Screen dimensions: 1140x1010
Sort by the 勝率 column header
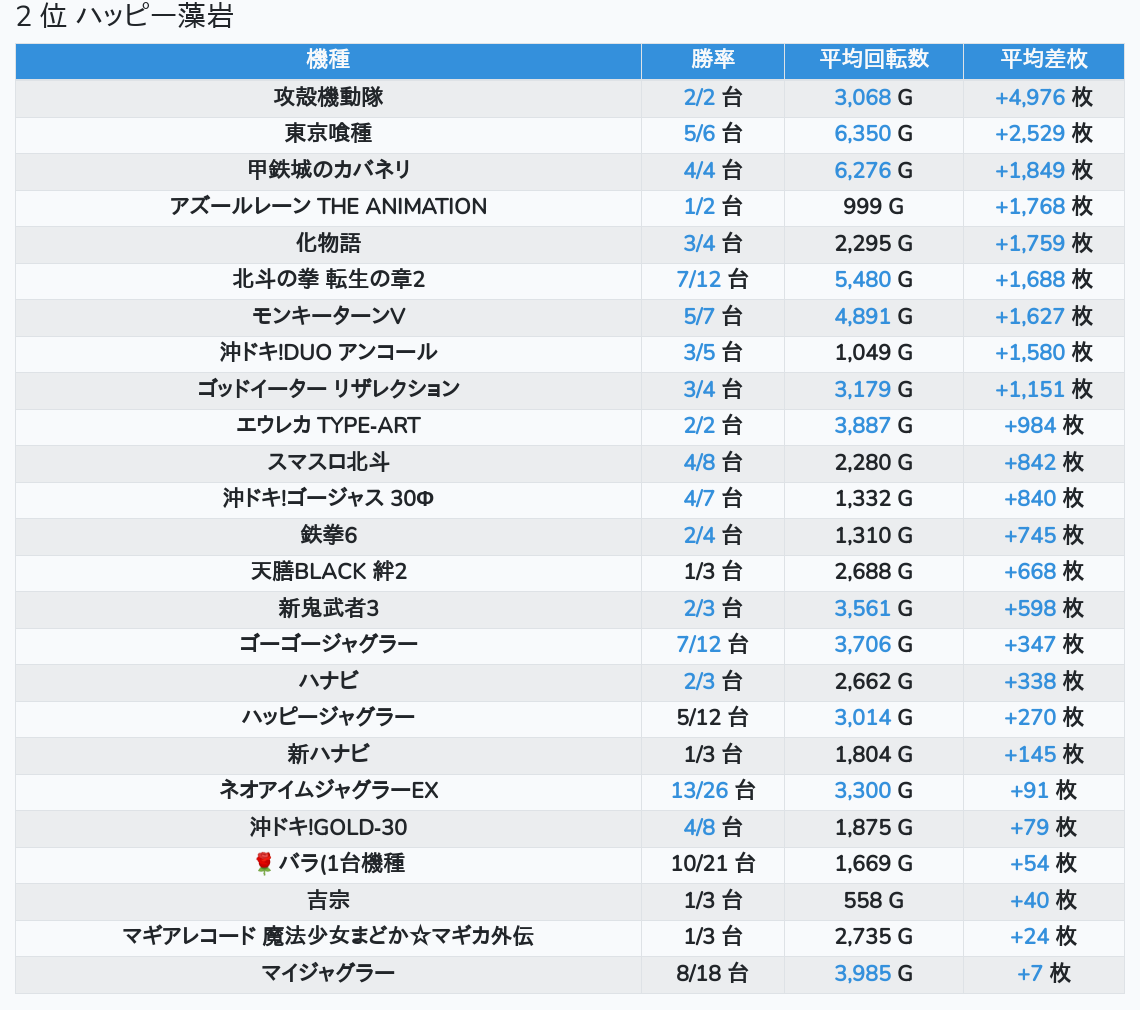click(x=713, y=59)
